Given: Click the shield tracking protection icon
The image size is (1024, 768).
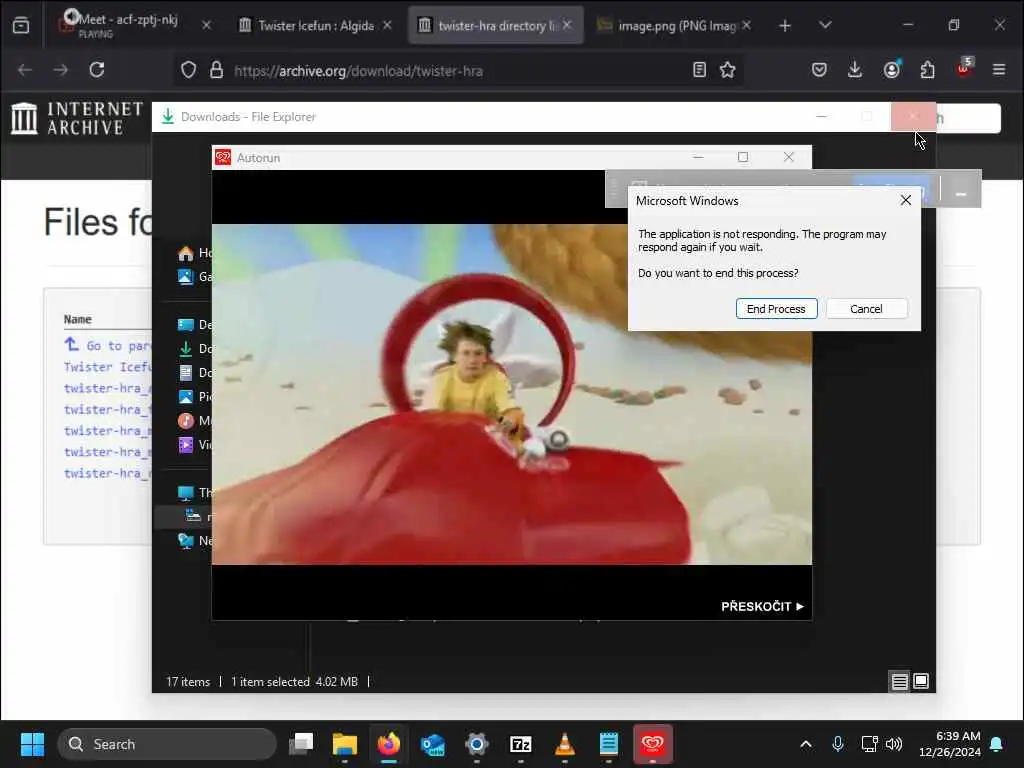Looking at the screenshot, I should coord(188,70).
